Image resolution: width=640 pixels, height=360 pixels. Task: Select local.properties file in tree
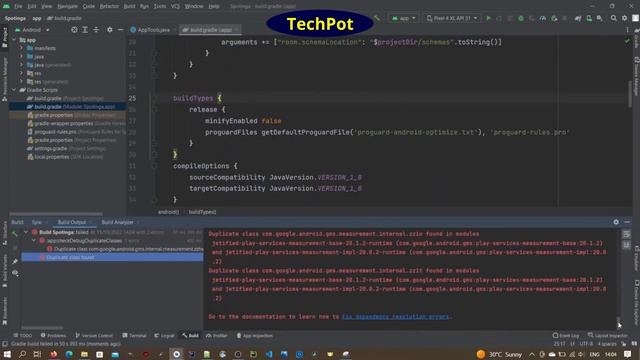click(x=65, y=157)
